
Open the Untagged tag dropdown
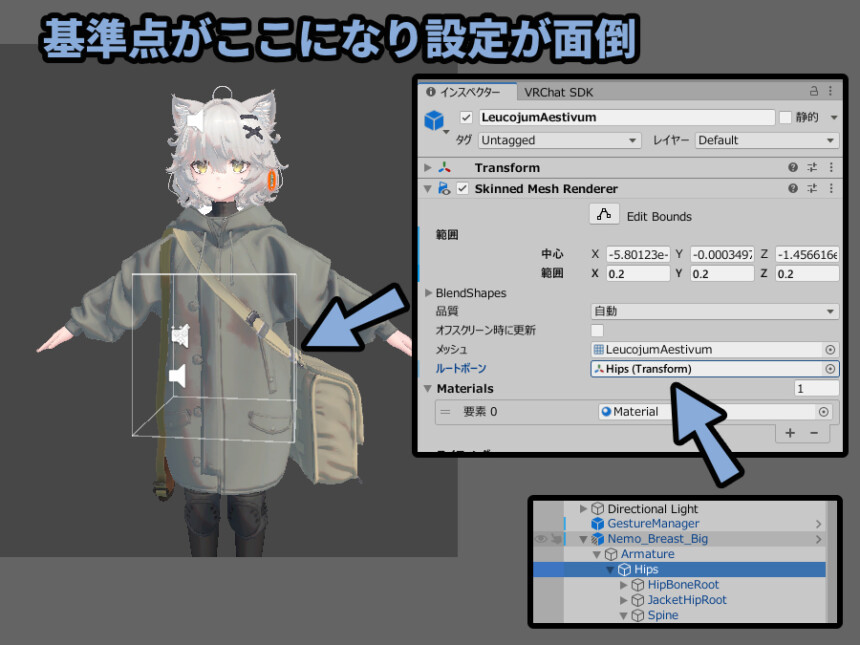tap(559, 140)
